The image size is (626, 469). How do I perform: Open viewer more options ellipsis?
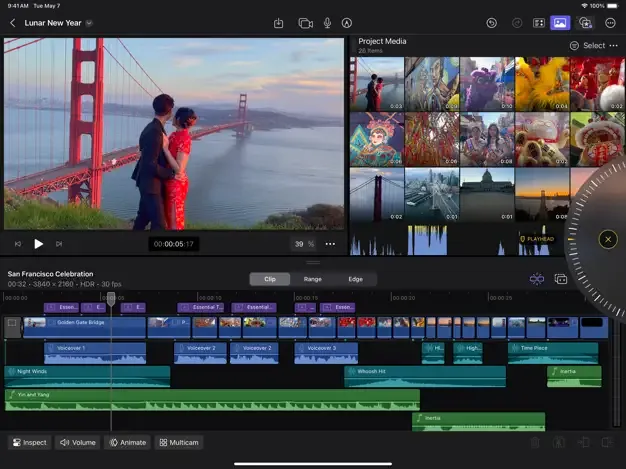pos(330,244)
